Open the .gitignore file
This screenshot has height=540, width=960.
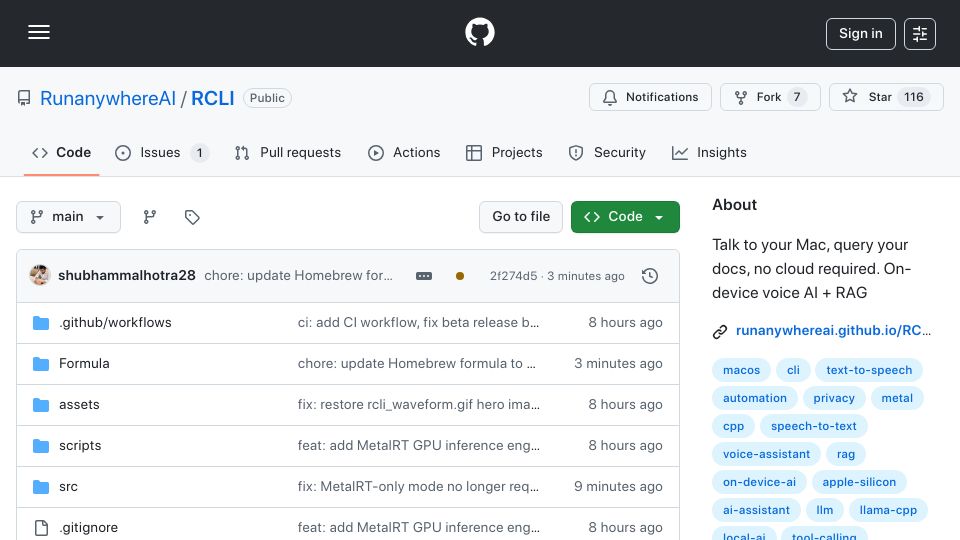(88, 528)
